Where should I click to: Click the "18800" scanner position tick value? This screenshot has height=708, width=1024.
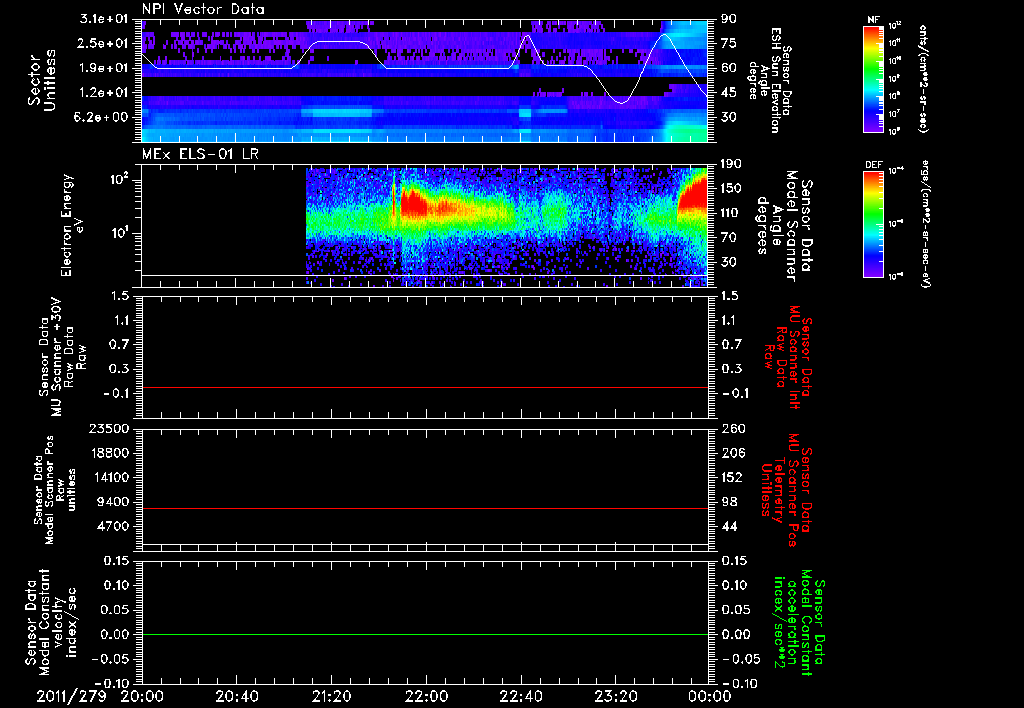click(108, 453)
